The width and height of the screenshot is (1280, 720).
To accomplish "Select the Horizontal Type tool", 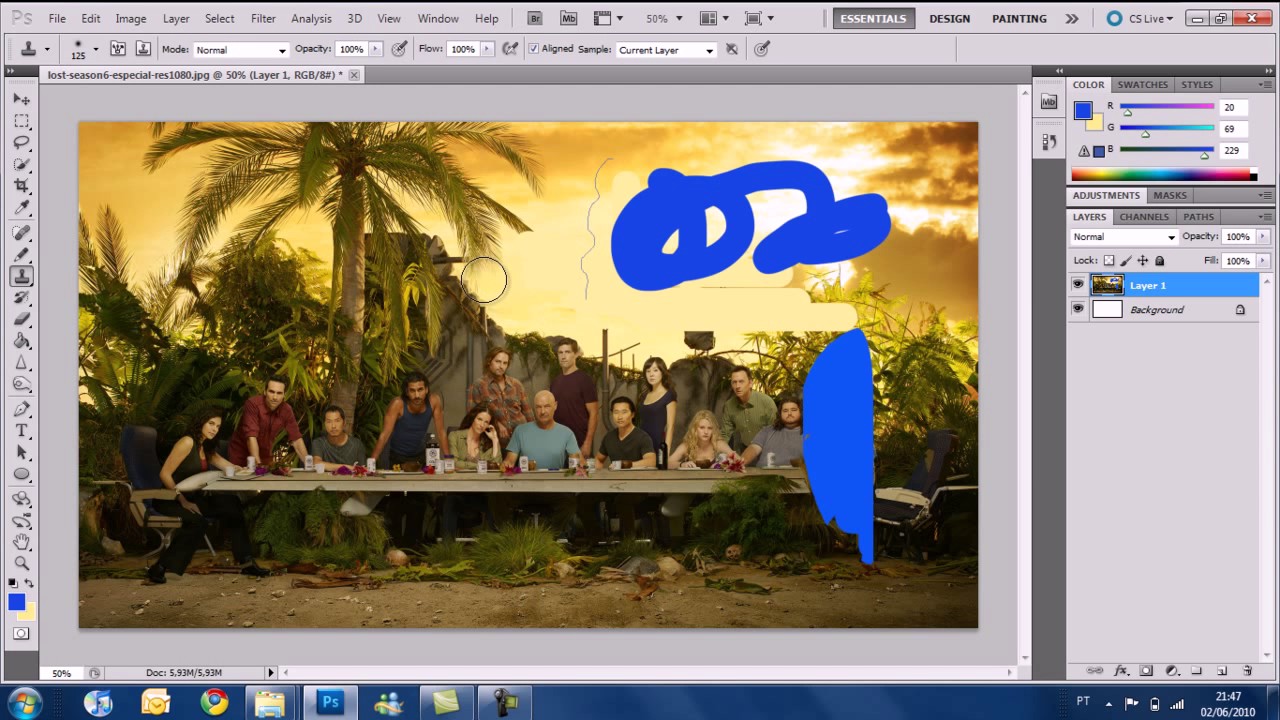I will pos(21,431).
